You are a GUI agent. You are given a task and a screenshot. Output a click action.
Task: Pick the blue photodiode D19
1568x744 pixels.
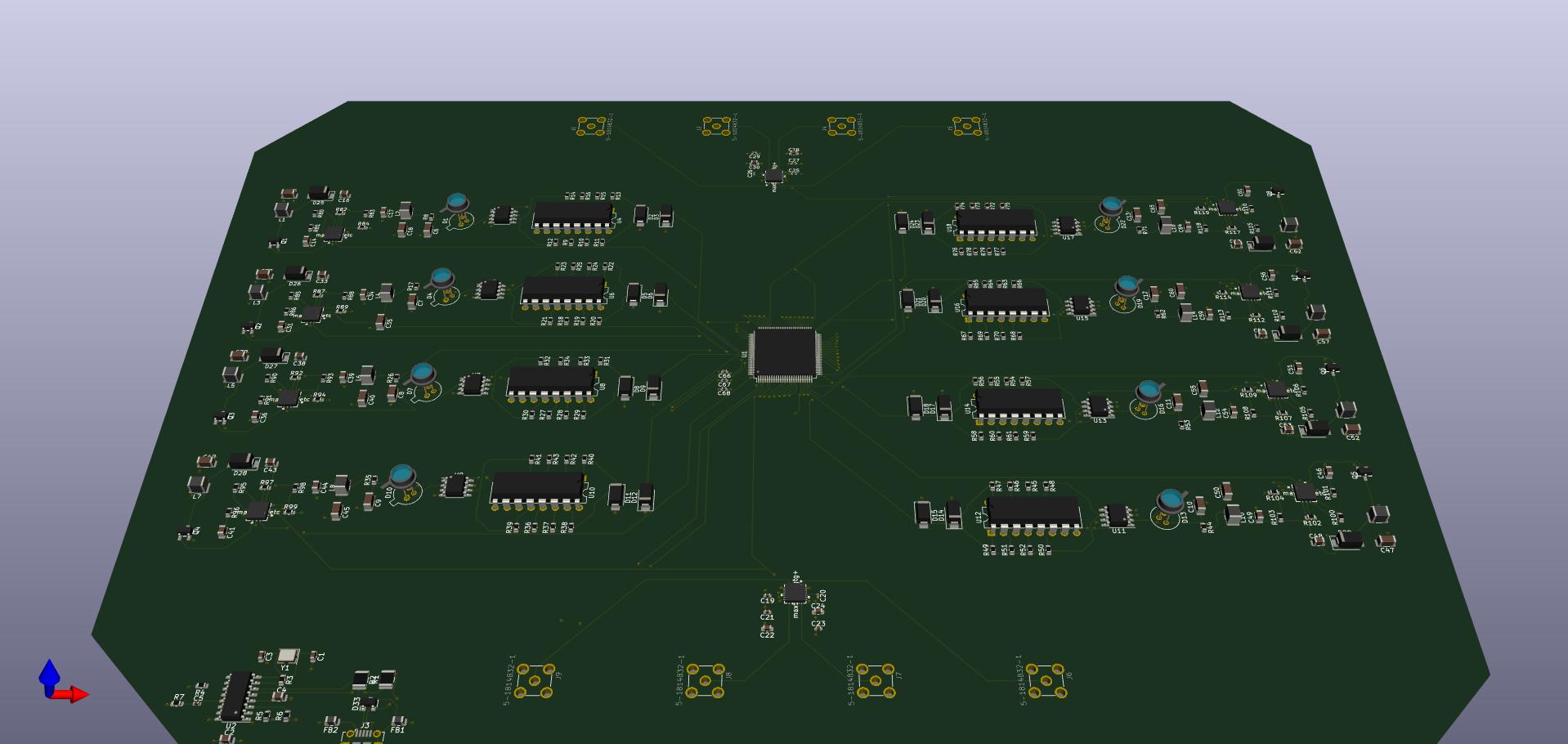[x=1127, y=286]
